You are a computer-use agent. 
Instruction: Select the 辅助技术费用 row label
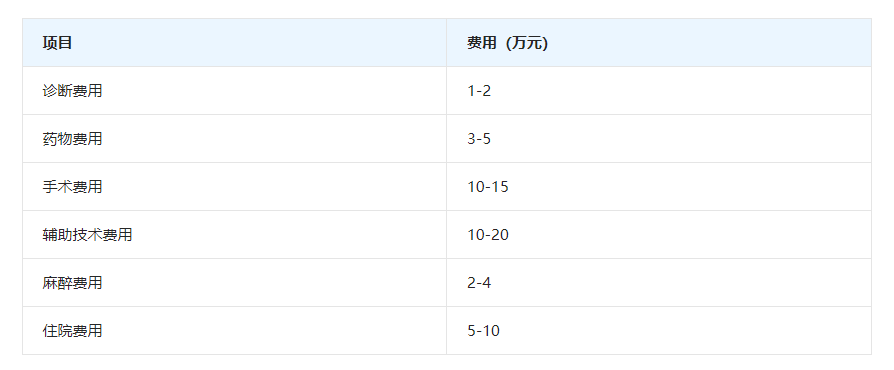87,234
